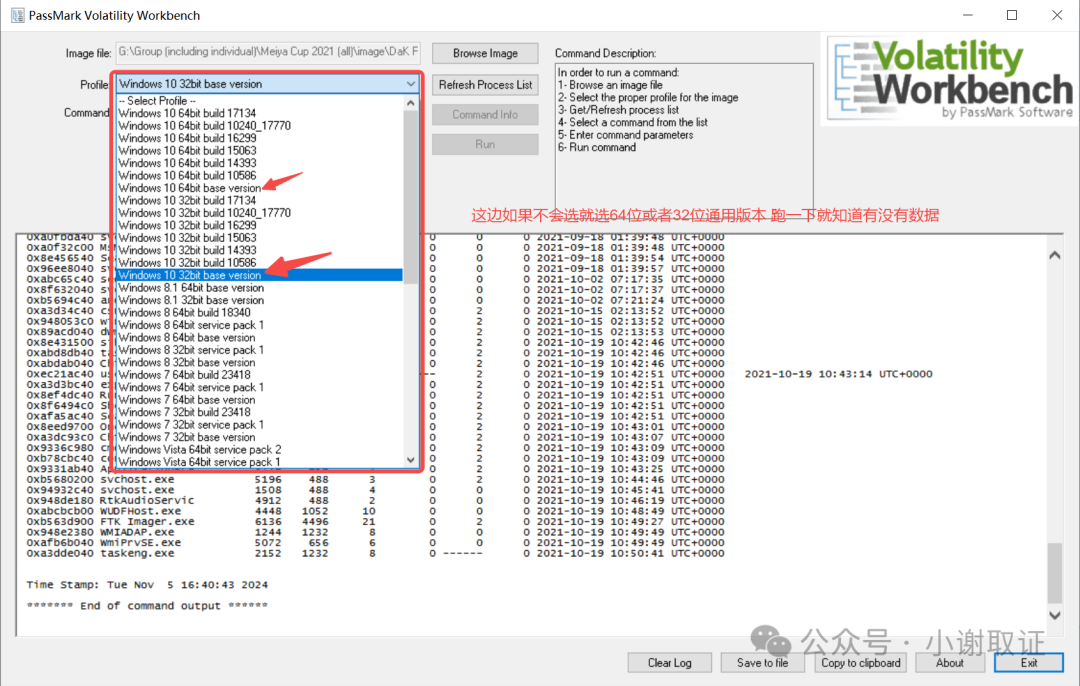The image size is (1080, 686).
Task: Click the WMIADAP.exe process row
Action: [x=375, y=532]
